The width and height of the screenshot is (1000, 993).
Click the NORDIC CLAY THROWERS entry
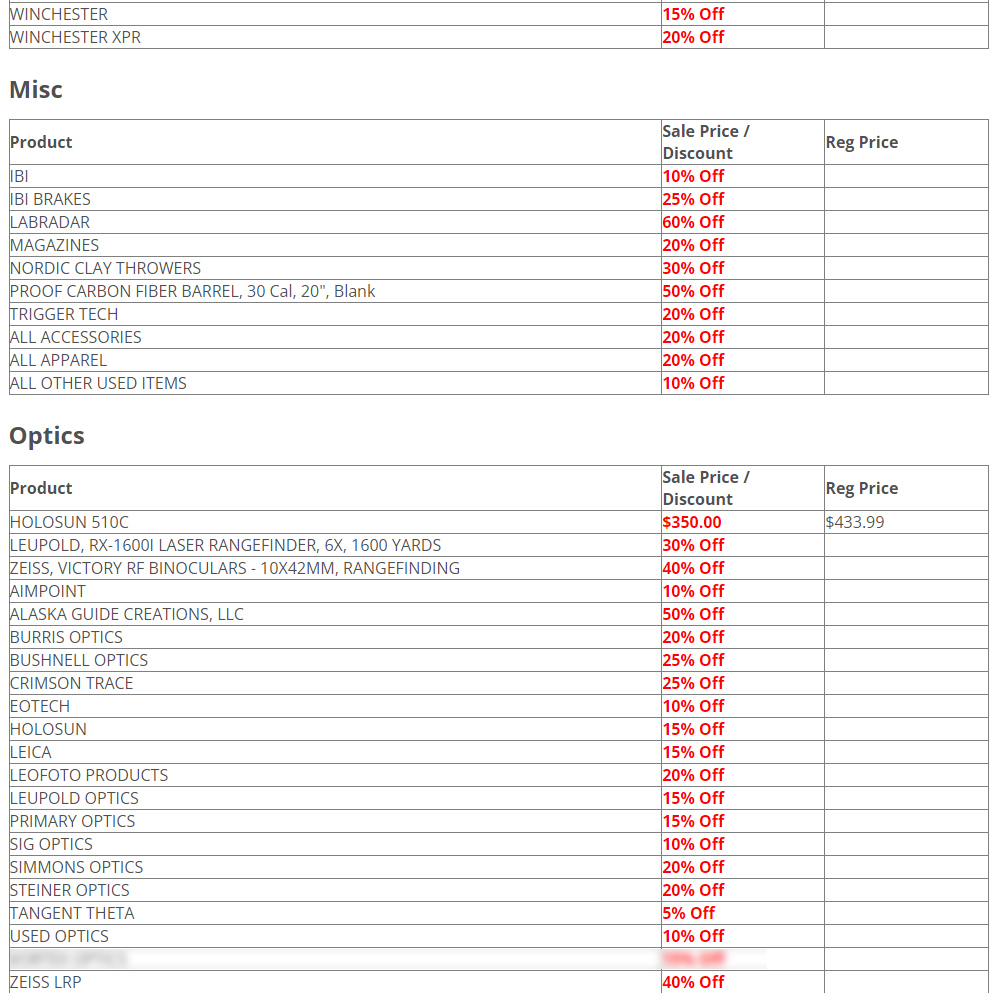(x=105, y=268)
